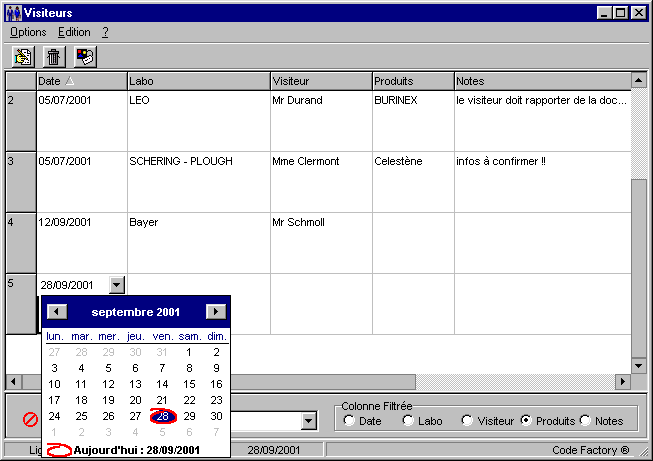The width and height of the screenshot is (653, 461).
Task: Click the horizontal scrollbar left arrow
Action: 14,381
